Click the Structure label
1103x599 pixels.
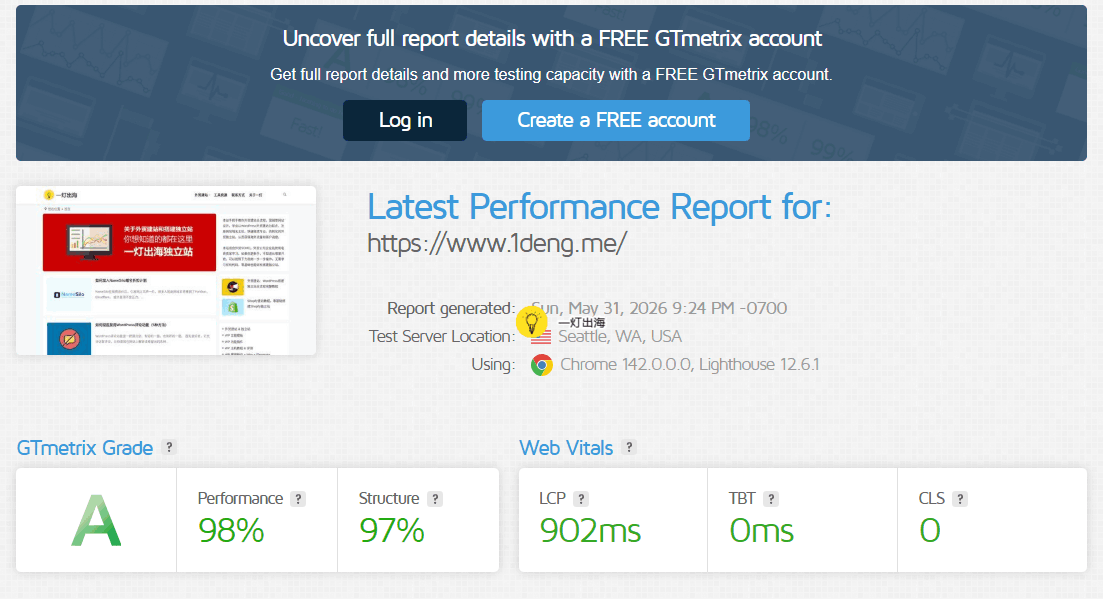[x=388, y=498]
